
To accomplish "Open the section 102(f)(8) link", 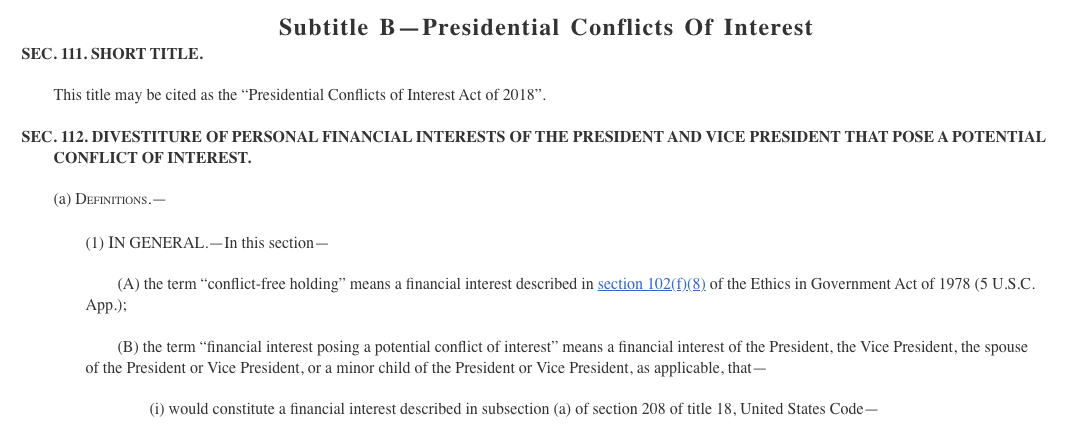I will coord(651,284).
